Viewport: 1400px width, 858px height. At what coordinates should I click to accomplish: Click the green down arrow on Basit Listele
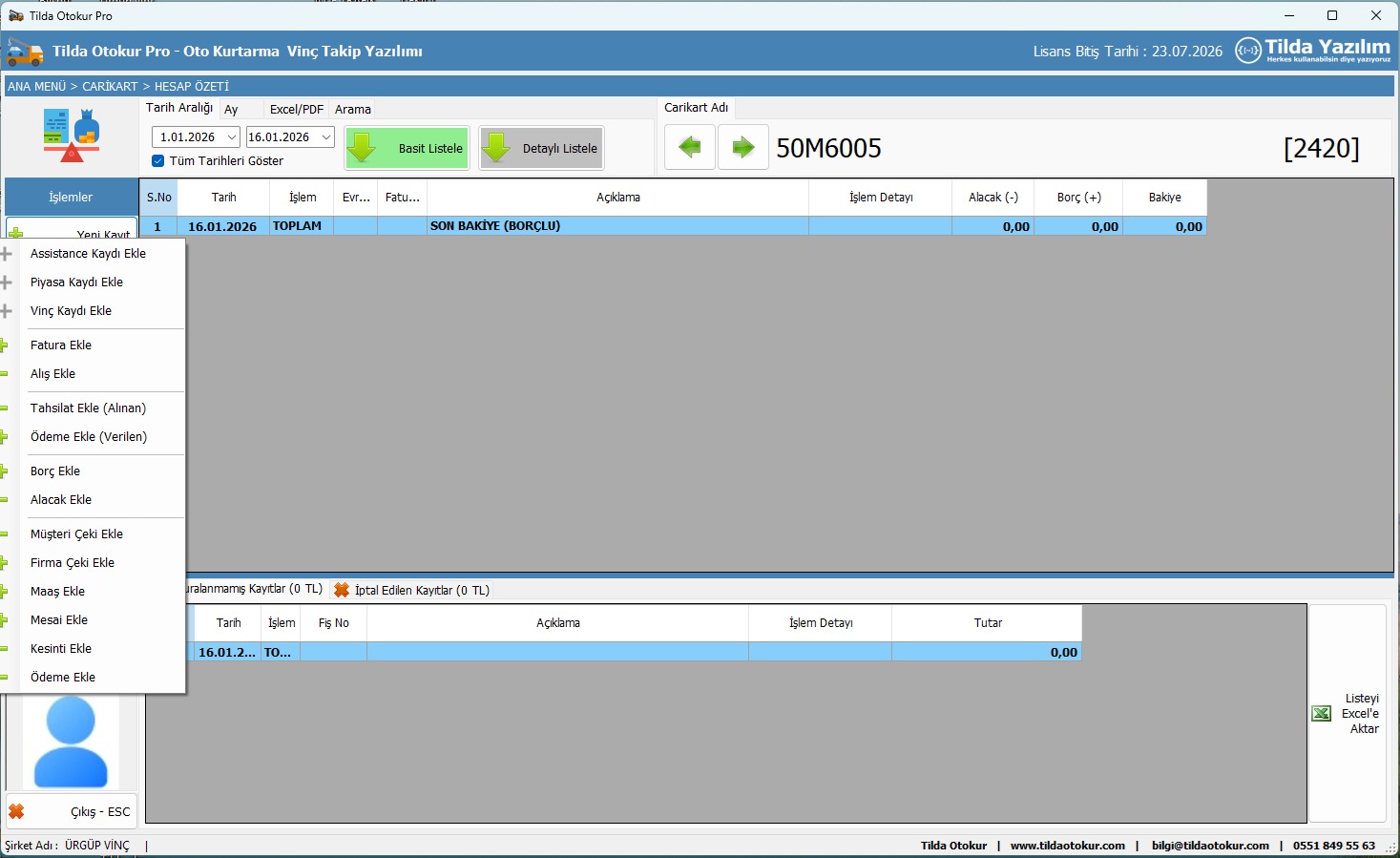363,149
